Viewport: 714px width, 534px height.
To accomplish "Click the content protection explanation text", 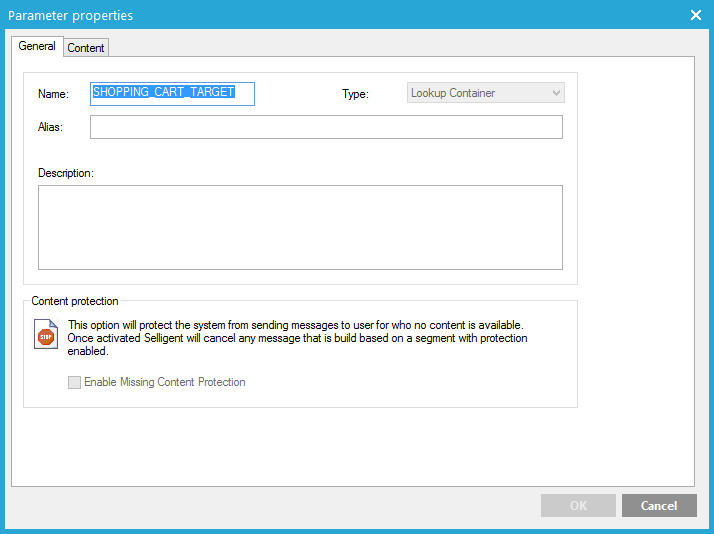I will [x=297, y=338].
